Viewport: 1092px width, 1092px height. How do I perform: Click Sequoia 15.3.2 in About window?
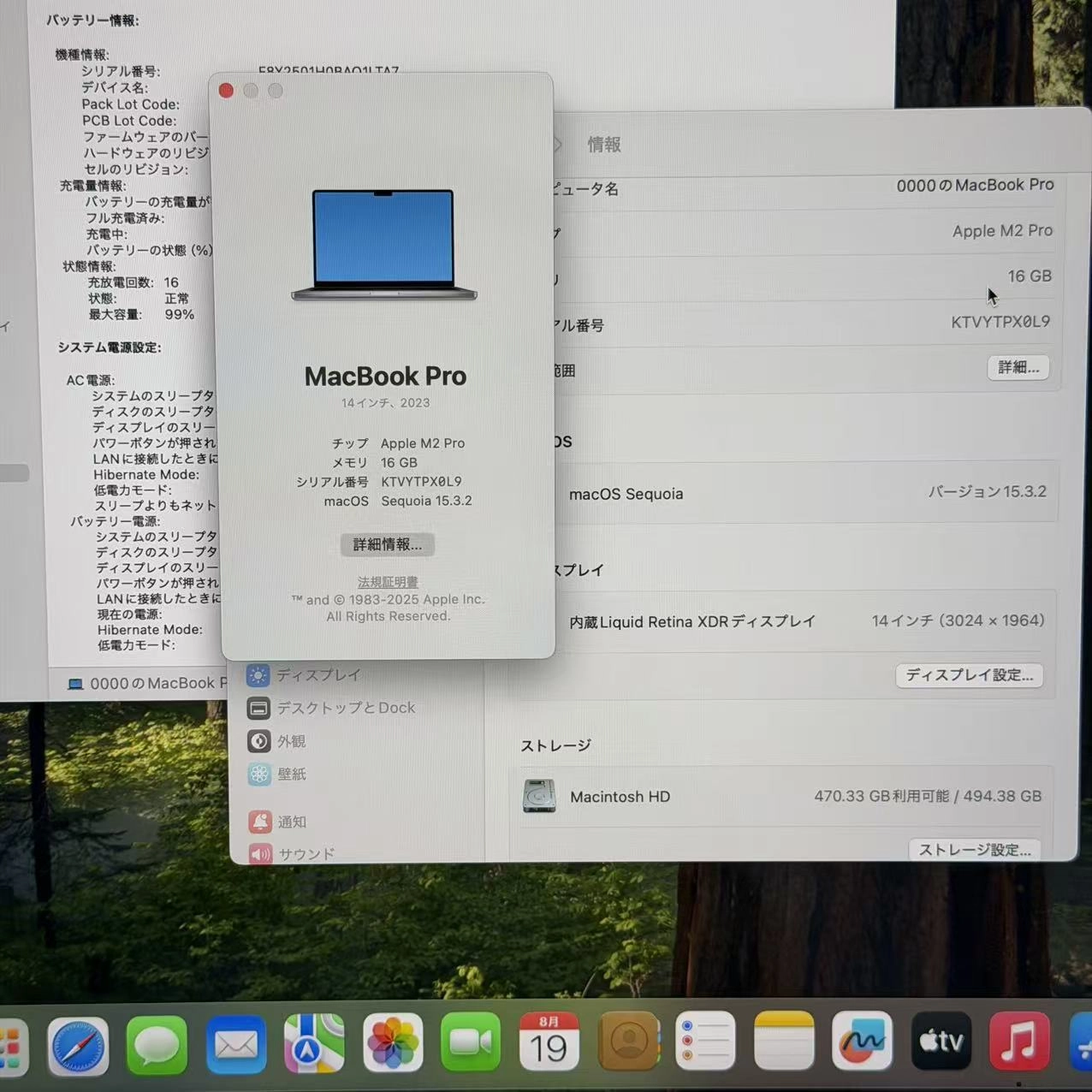point(426,501)
